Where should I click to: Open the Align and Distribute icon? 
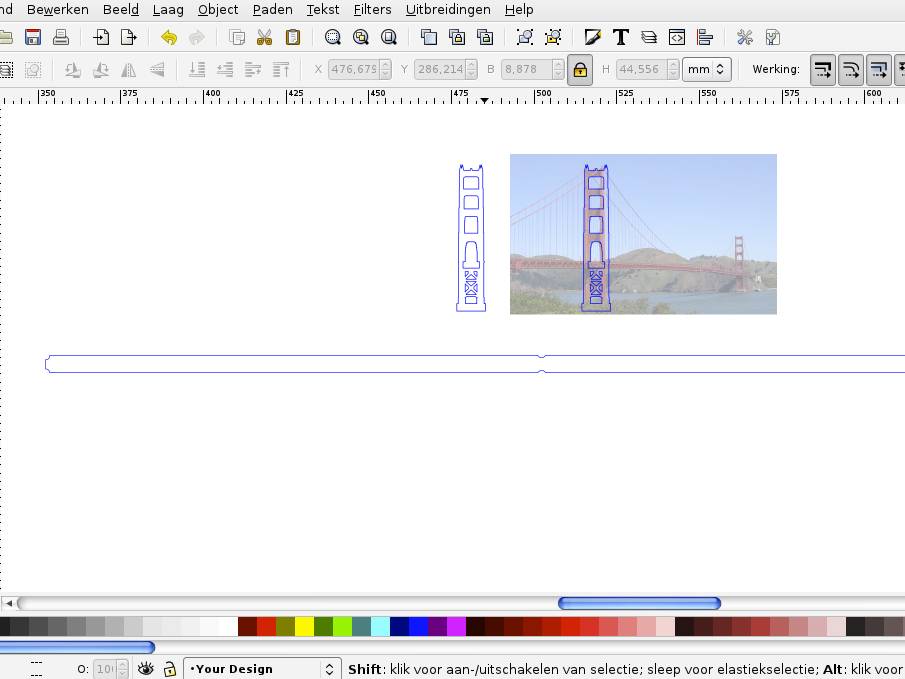pos(705,38)
